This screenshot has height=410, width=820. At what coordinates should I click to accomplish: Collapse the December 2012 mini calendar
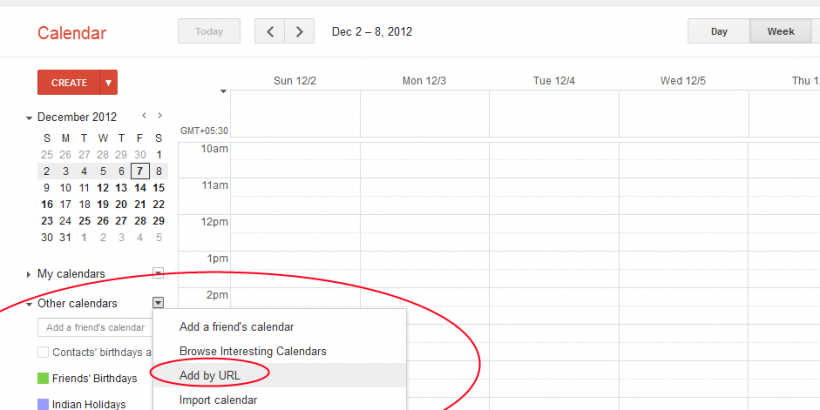30,117
